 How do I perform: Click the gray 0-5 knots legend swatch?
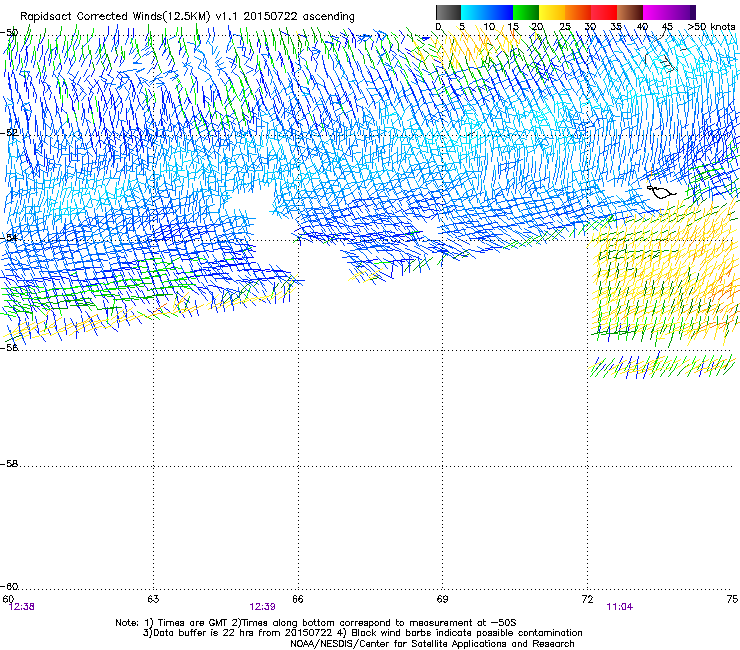pos(448,12)
